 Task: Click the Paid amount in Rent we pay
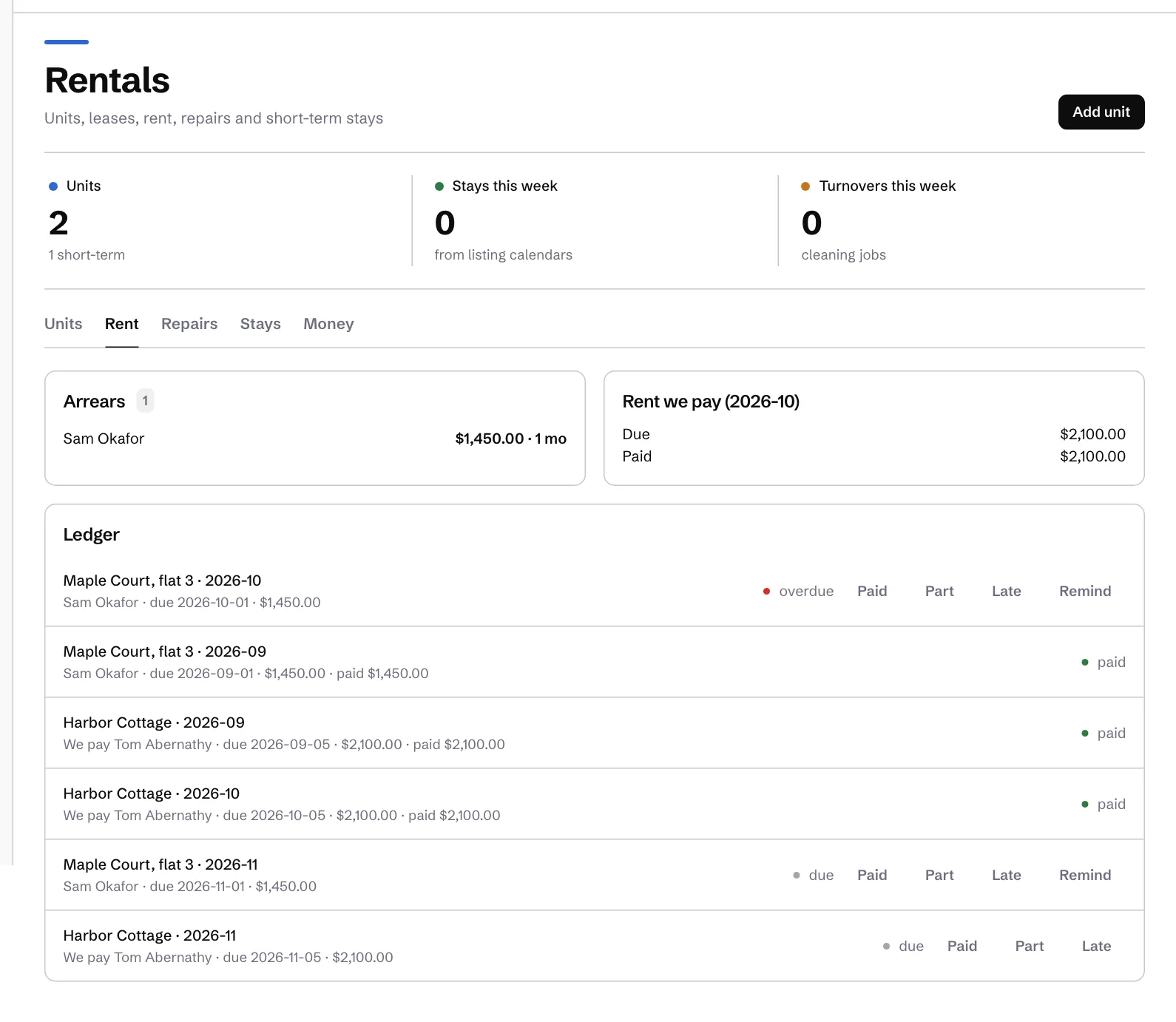tap(1092, 456)
